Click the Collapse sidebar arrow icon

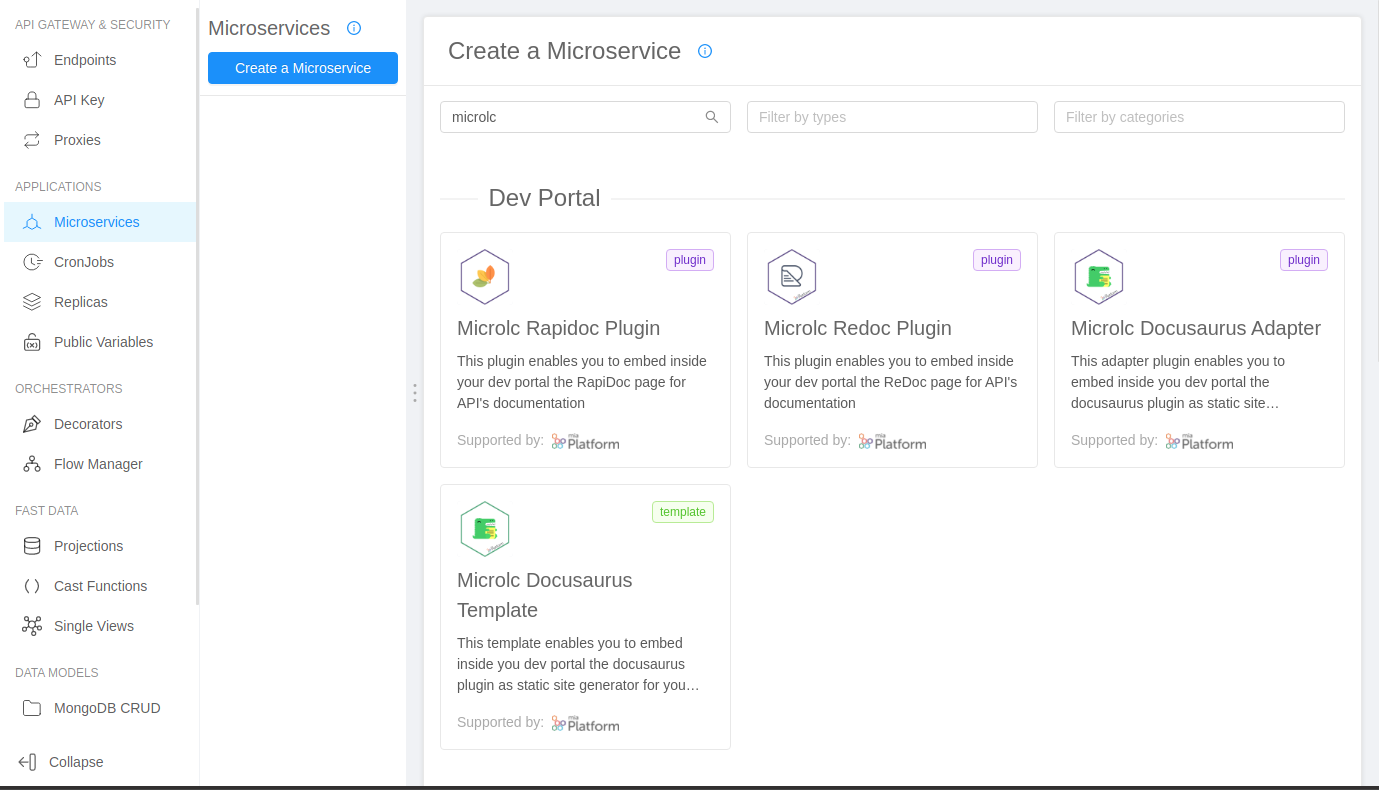[x=27, y=762]
